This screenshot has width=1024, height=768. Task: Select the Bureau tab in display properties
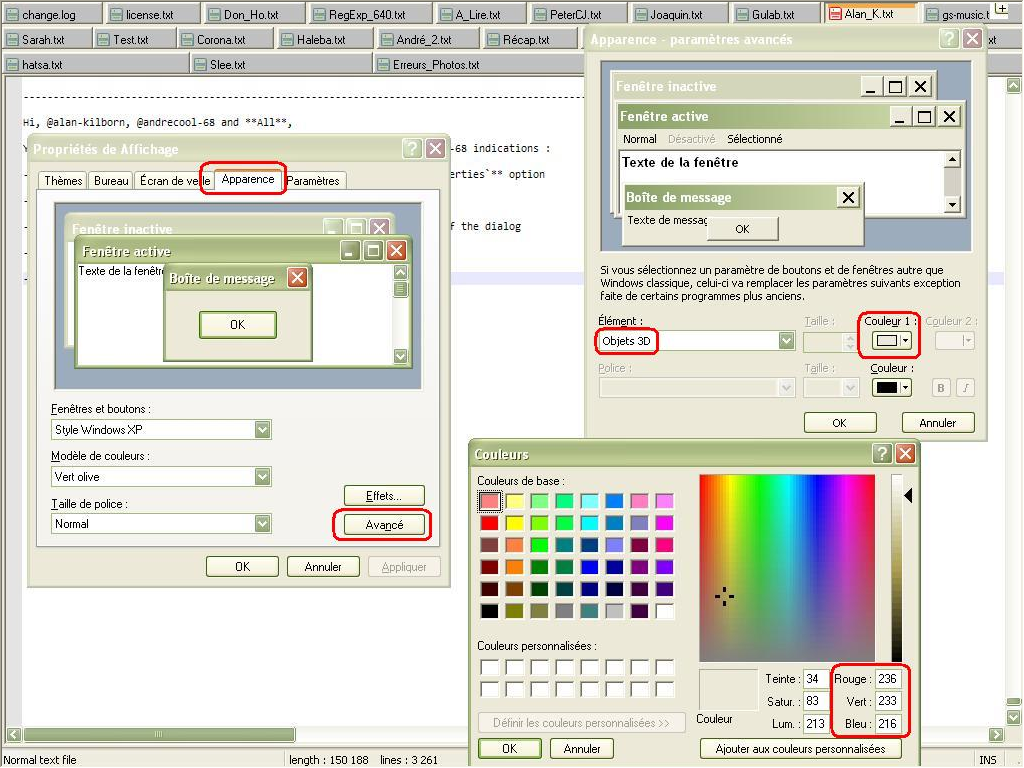pyautogui.click(x=111, y=180)
